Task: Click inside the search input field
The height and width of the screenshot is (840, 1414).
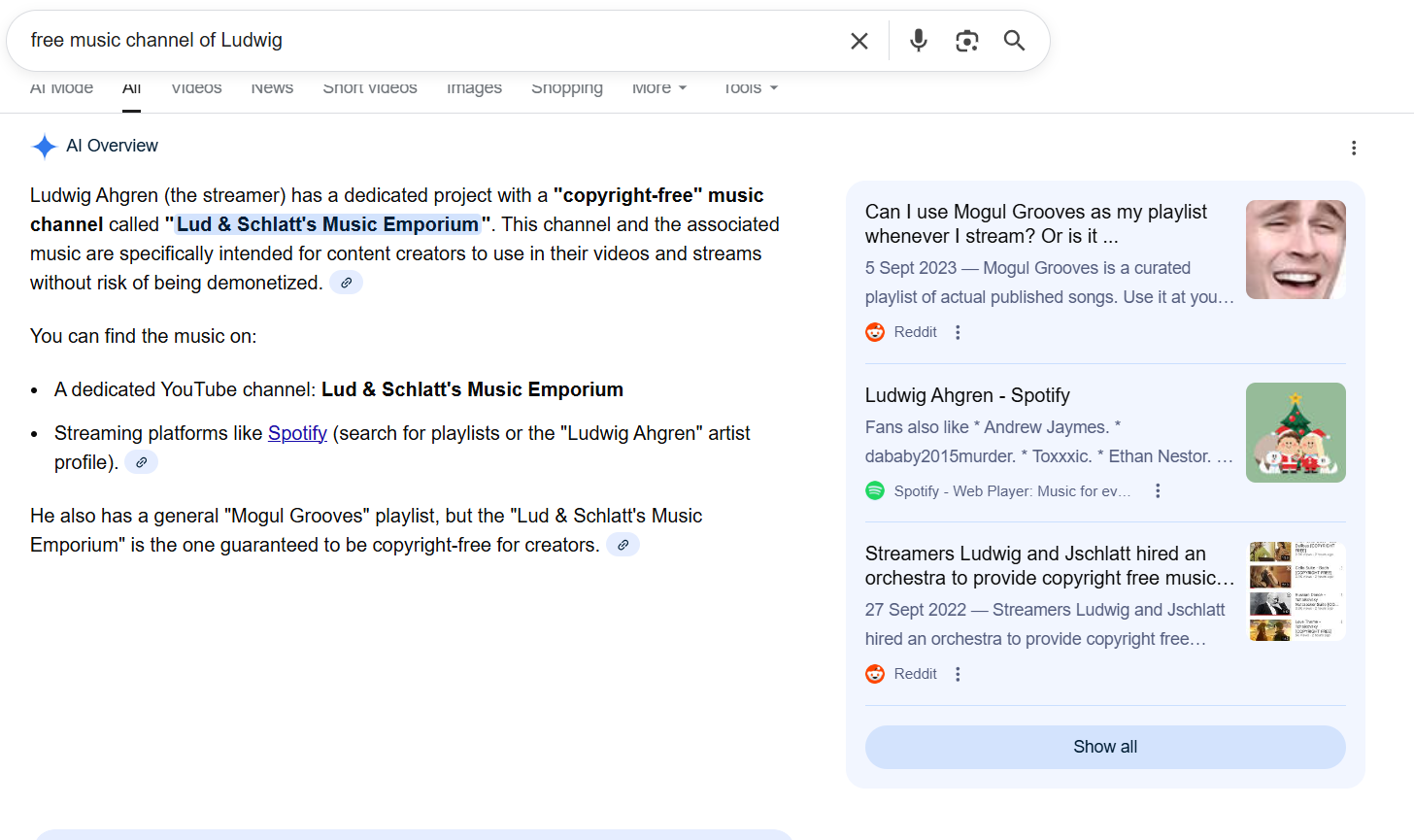Action: pyautogui.click(x=427, y=41)
